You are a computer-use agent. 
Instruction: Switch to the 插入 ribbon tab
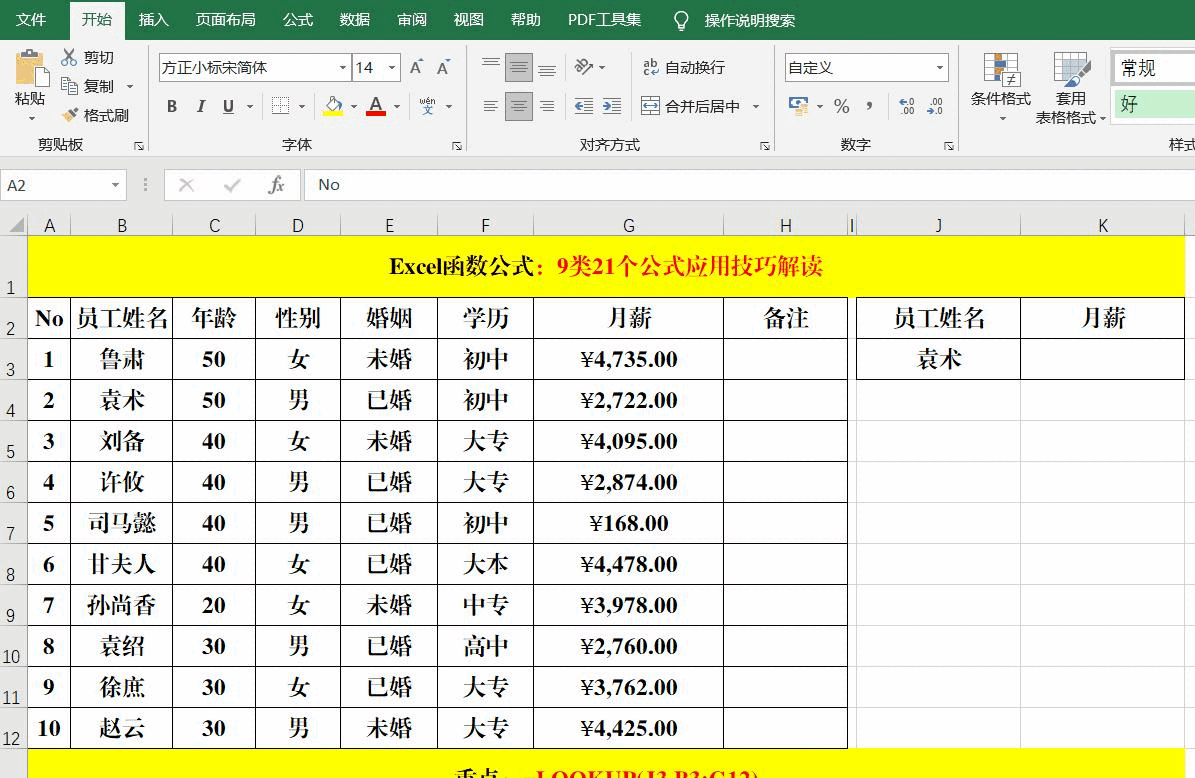click(x=152, y=19)
